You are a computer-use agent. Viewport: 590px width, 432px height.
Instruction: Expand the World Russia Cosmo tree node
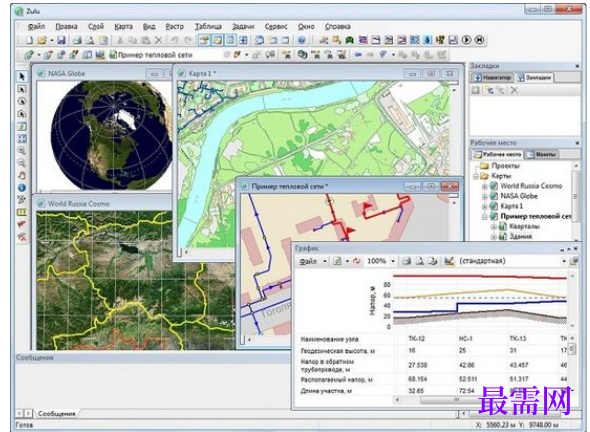click(x=485, y=186)
